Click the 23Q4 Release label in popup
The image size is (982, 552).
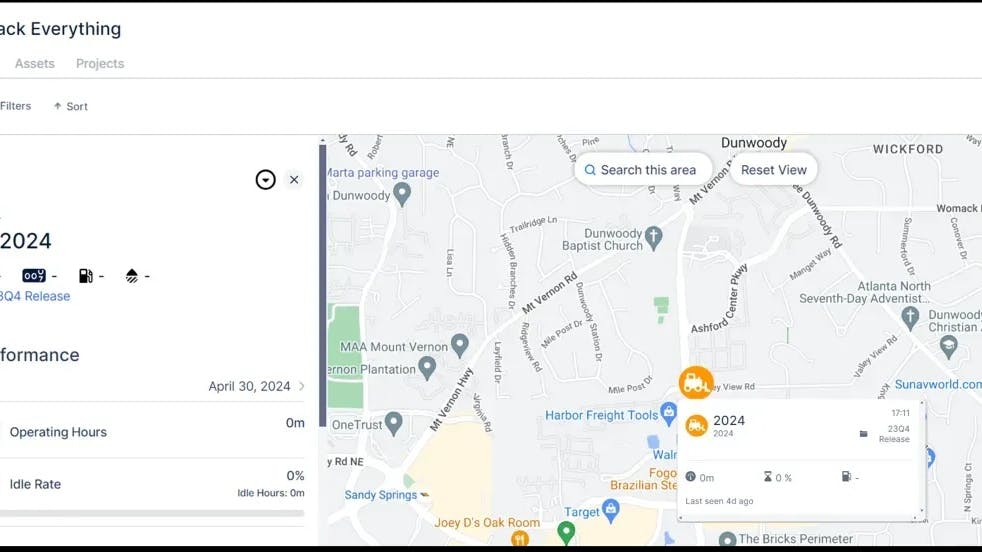pyautogui.click(x=894, y=434)
